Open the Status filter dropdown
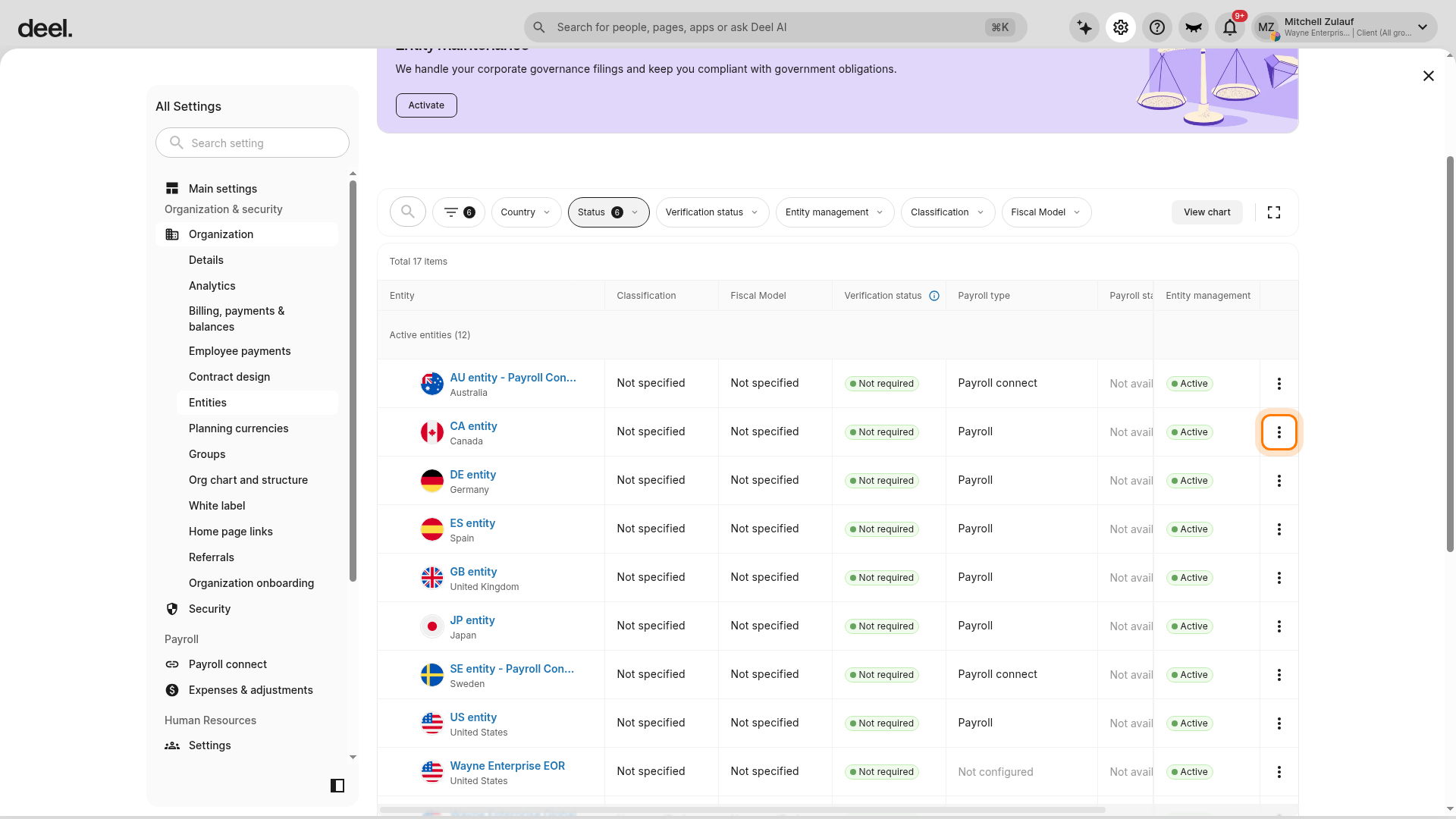This screenshot has width=1456, height=819. tap(609, 212)
